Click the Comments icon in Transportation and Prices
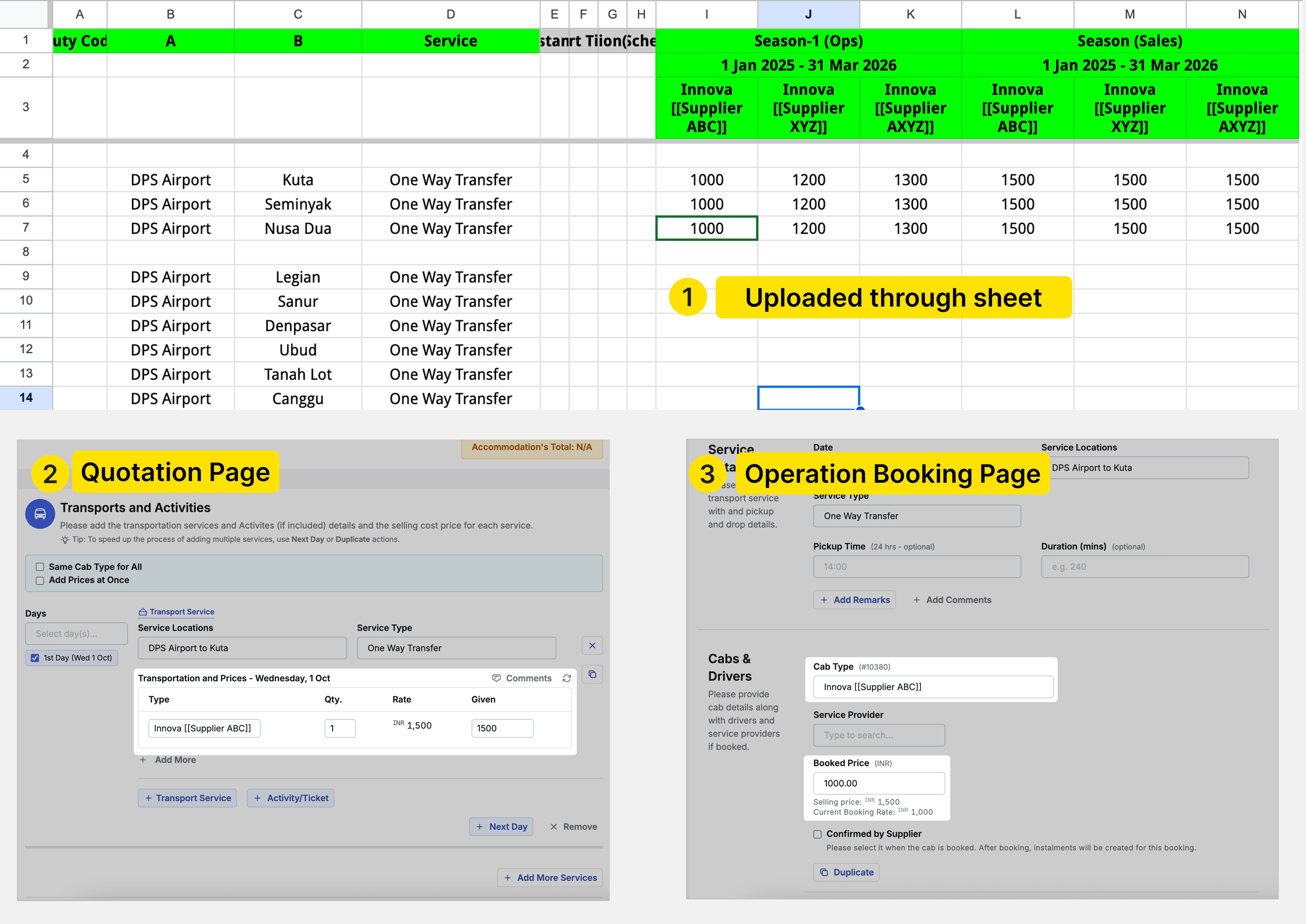The width and height of the screenshot is (1306, 924). [497, 678]
